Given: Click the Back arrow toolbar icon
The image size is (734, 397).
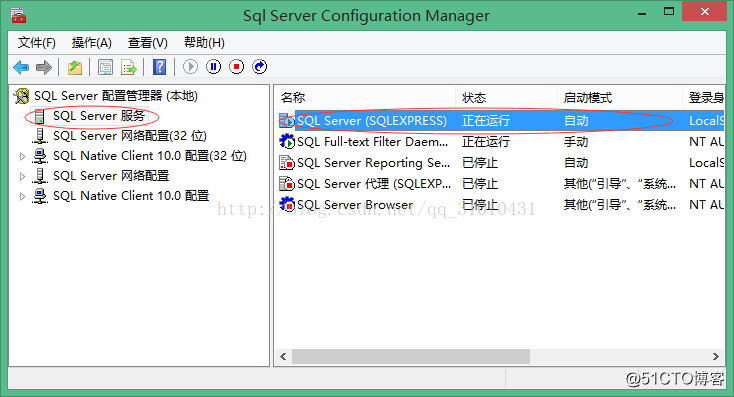Looking at the screenshot, I should [21, 67].
